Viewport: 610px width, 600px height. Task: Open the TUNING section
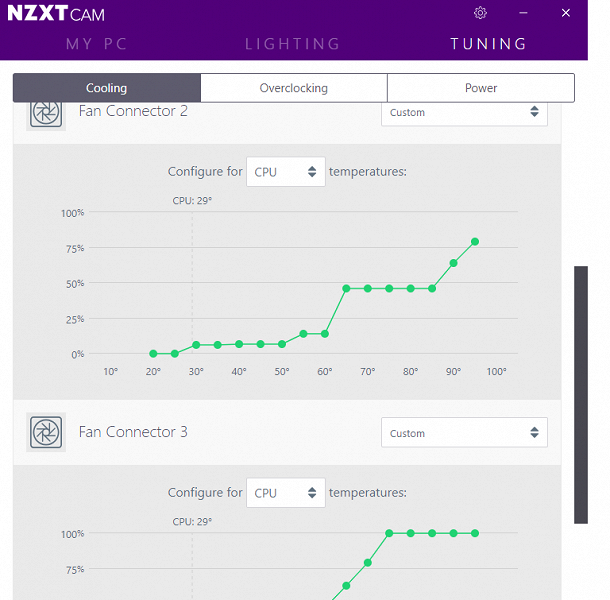tap(489, 44)
